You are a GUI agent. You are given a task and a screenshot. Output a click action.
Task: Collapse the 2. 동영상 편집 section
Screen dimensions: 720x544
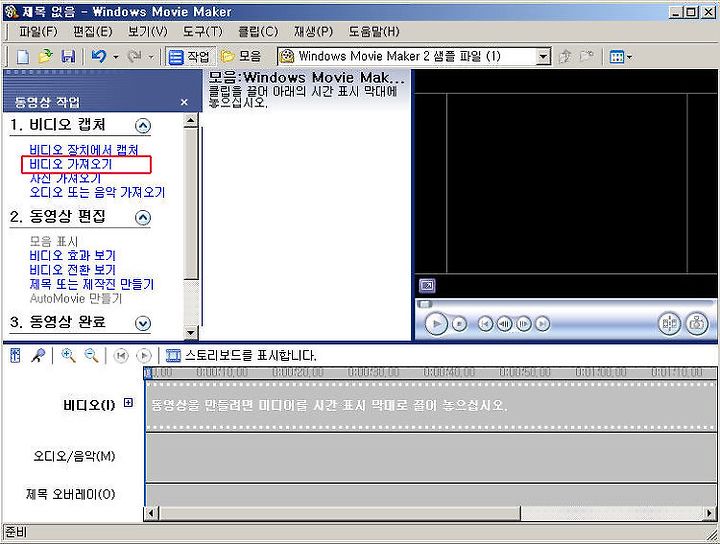click(143, 218)
